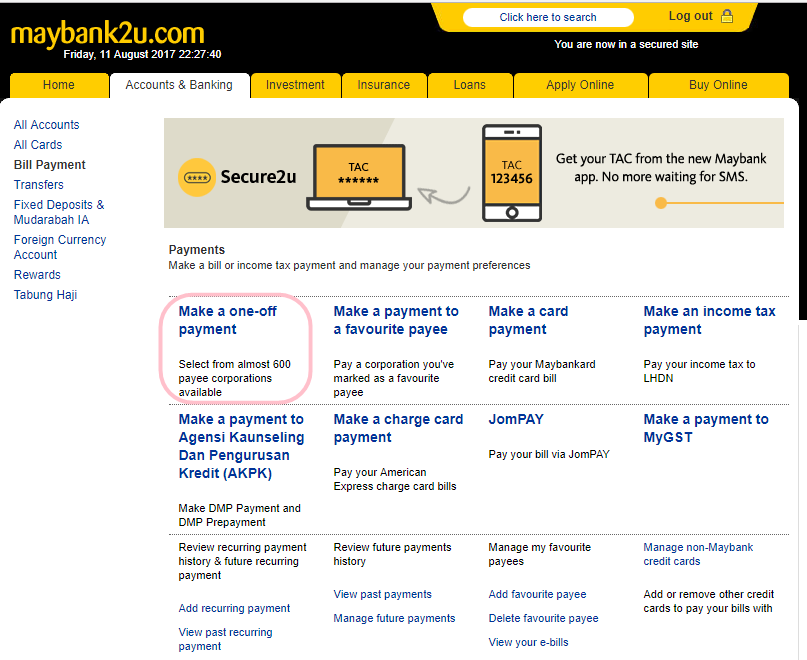807x660 pixels.
Task: Click Manage future payments
Action: pos(394,618)
